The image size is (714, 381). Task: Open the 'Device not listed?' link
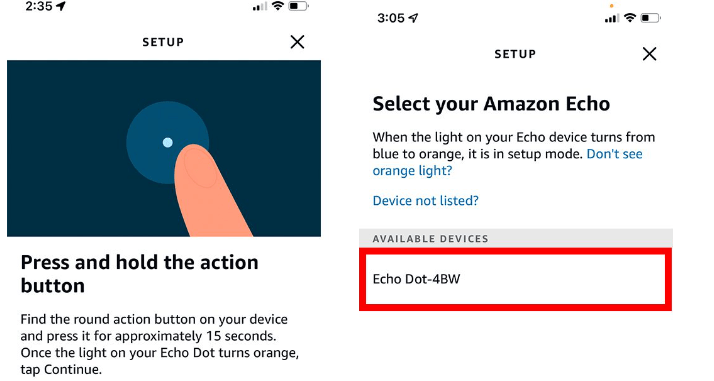pos(425,201)
